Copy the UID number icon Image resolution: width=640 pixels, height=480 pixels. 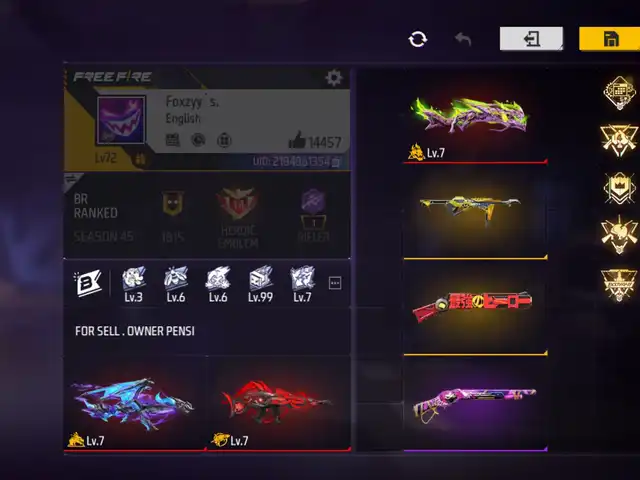(336, 162)
